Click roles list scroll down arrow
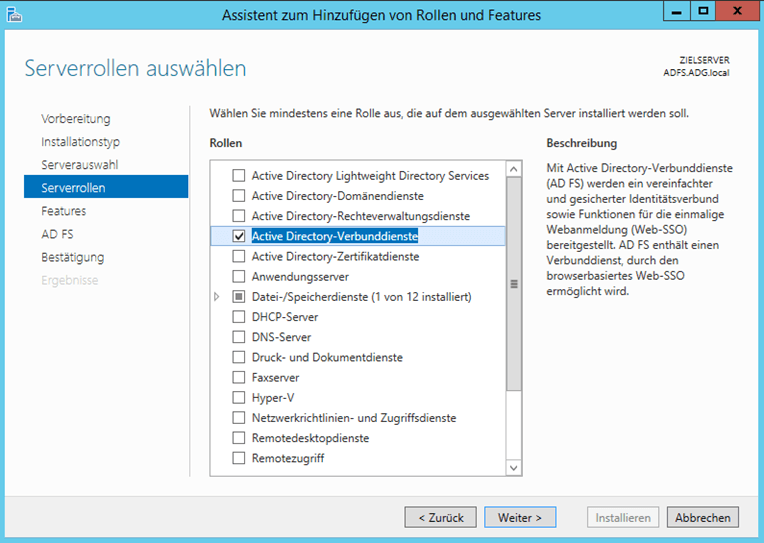This screenshot has height=543, width=764. coord(514,468)
